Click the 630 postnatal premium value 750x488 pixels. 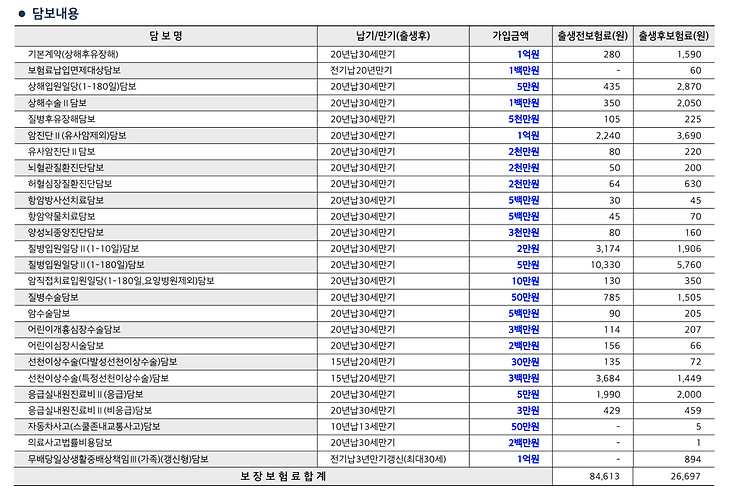[x=693, y=184]
